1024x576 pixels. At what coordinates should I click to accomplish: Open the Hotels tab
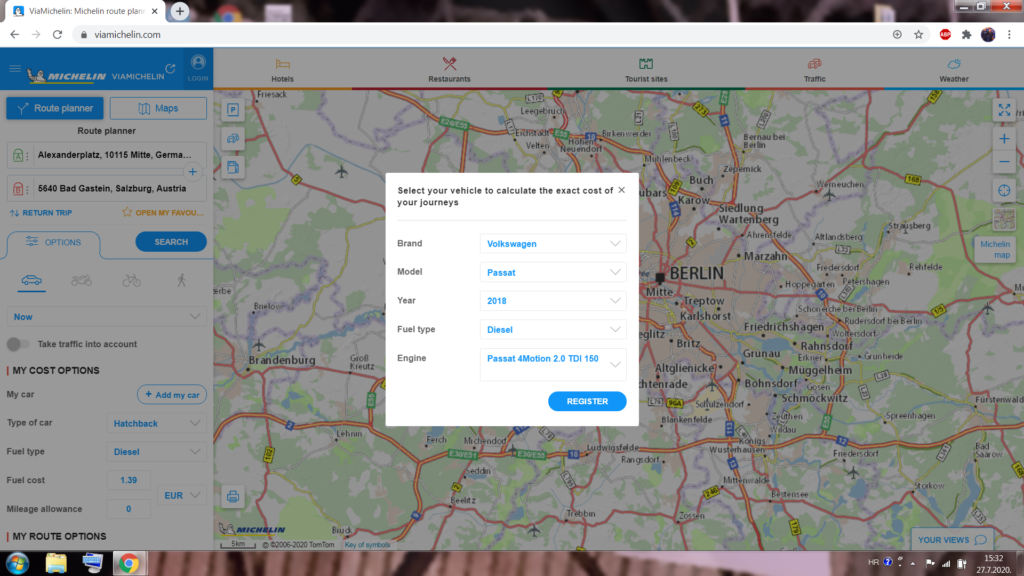click(283, 70)
